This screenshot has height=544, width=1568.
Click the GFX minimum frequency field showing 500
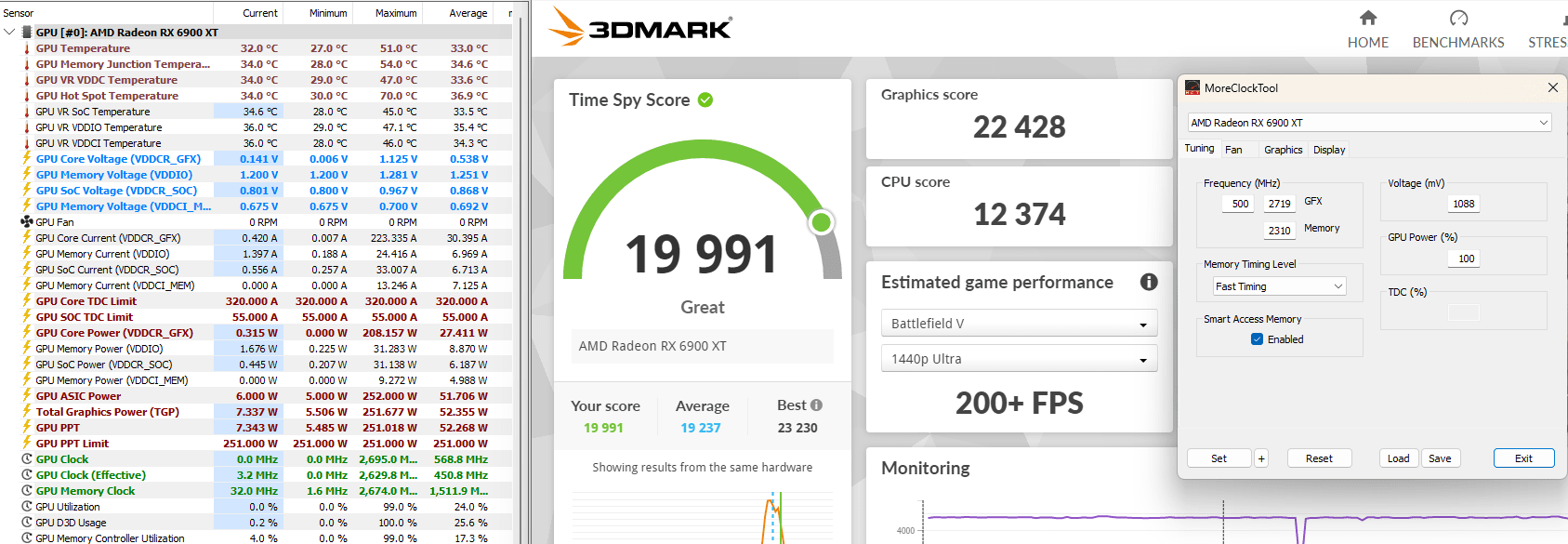tap(1240, 204)
